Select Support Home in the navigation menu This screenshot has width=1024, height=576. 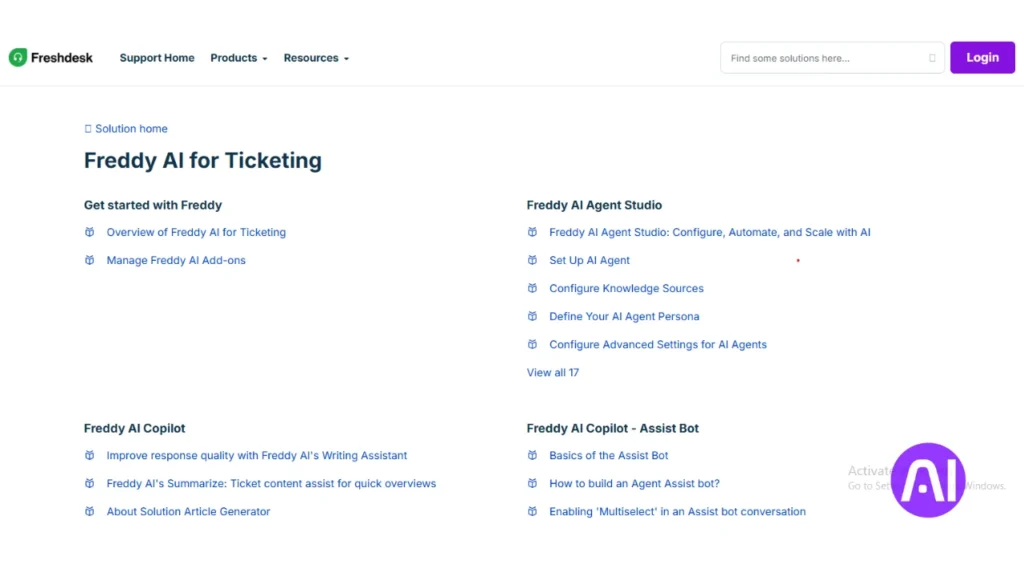coord(157,57)
